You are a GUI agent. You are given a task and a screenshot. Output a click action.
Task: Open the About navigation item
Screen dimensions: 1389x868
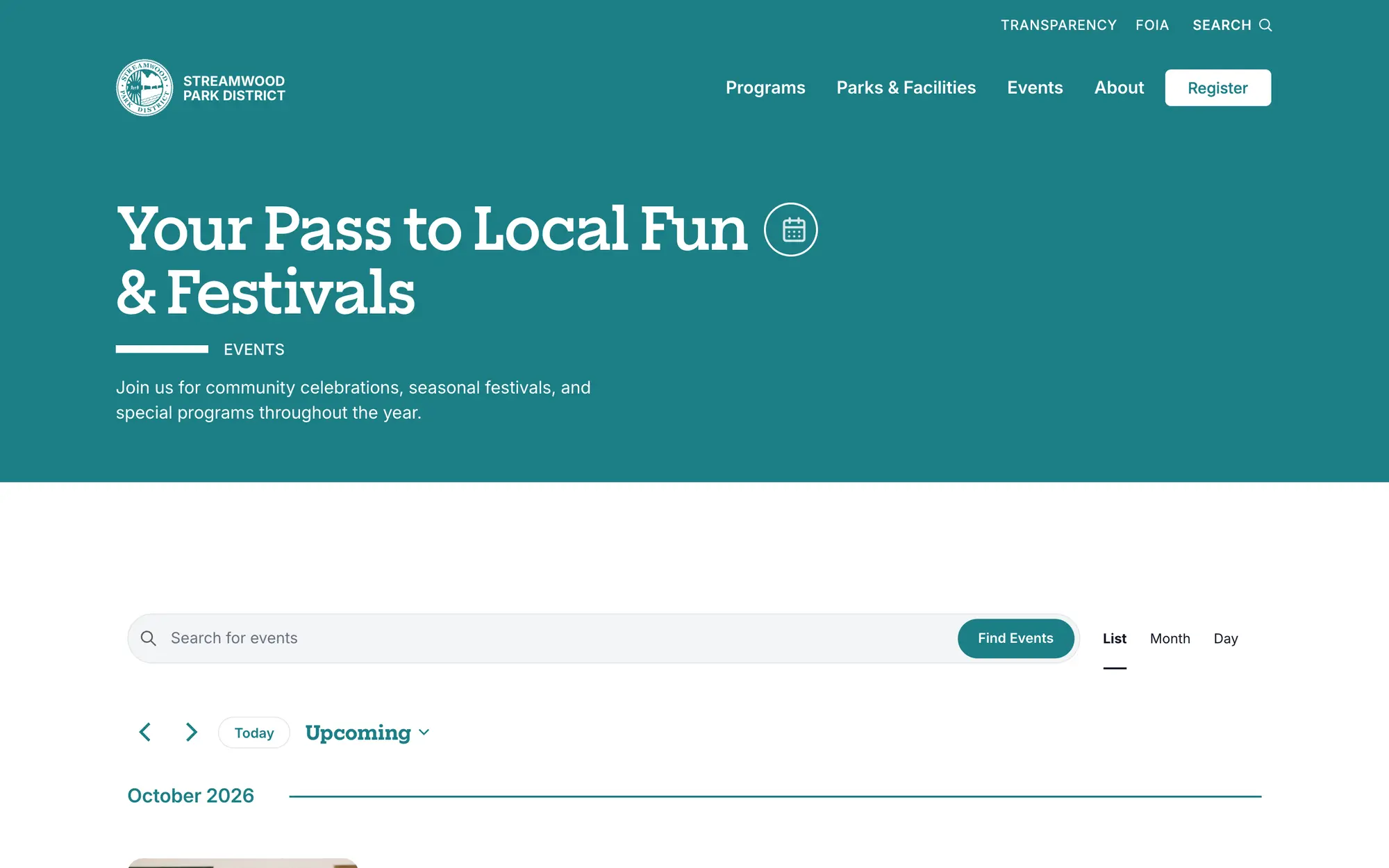pos(1119,87)
